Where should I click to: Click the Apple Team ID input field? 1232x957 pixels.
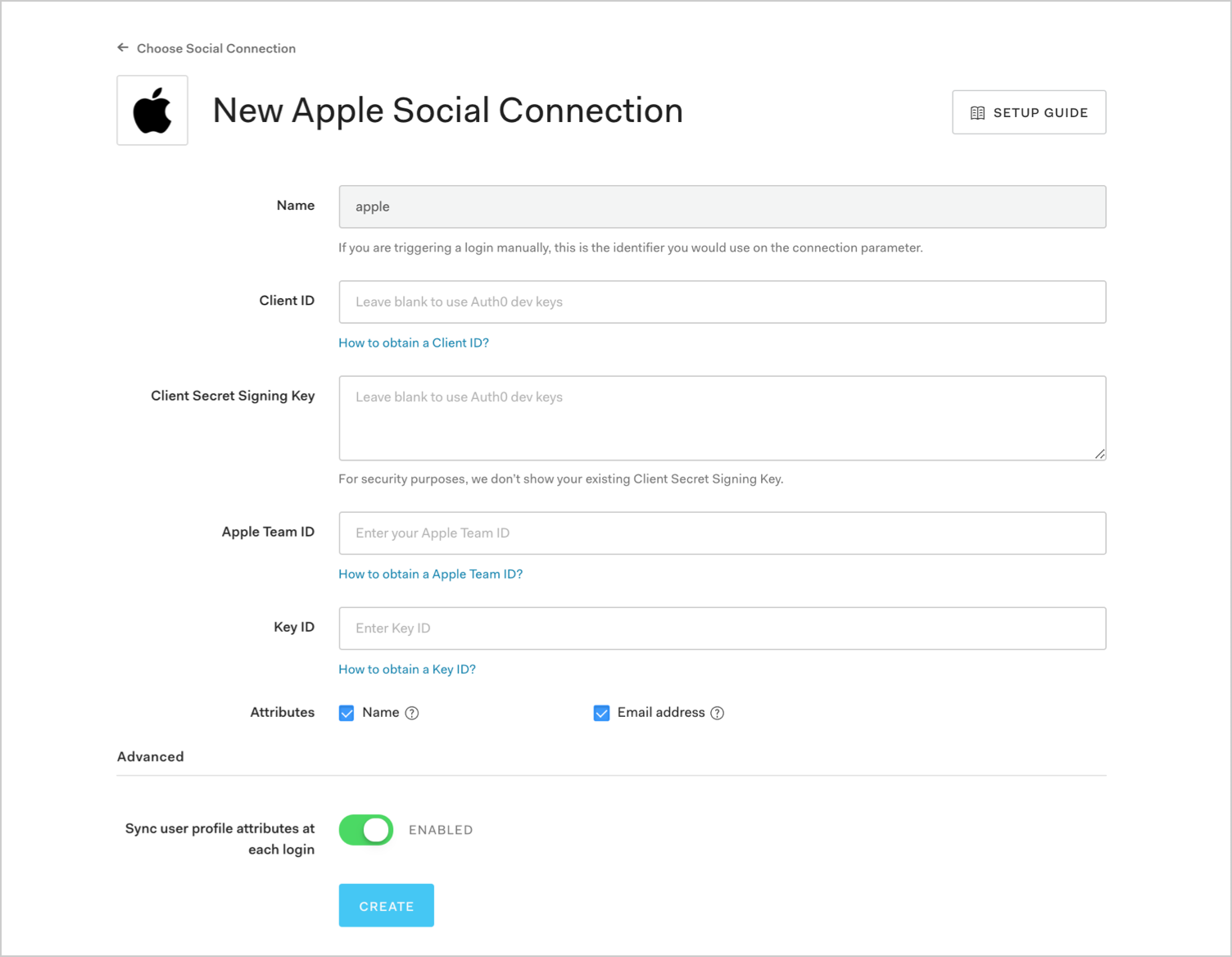click(x=722, y=533)
